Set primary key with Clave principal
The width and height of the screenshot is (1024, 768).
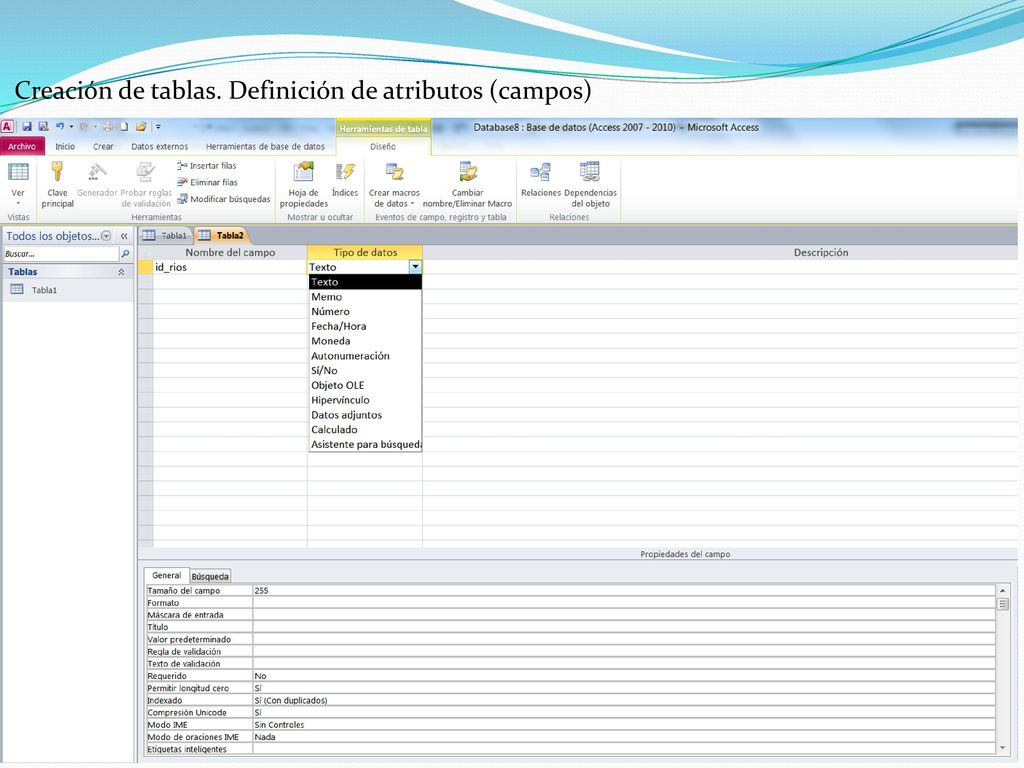57,185
